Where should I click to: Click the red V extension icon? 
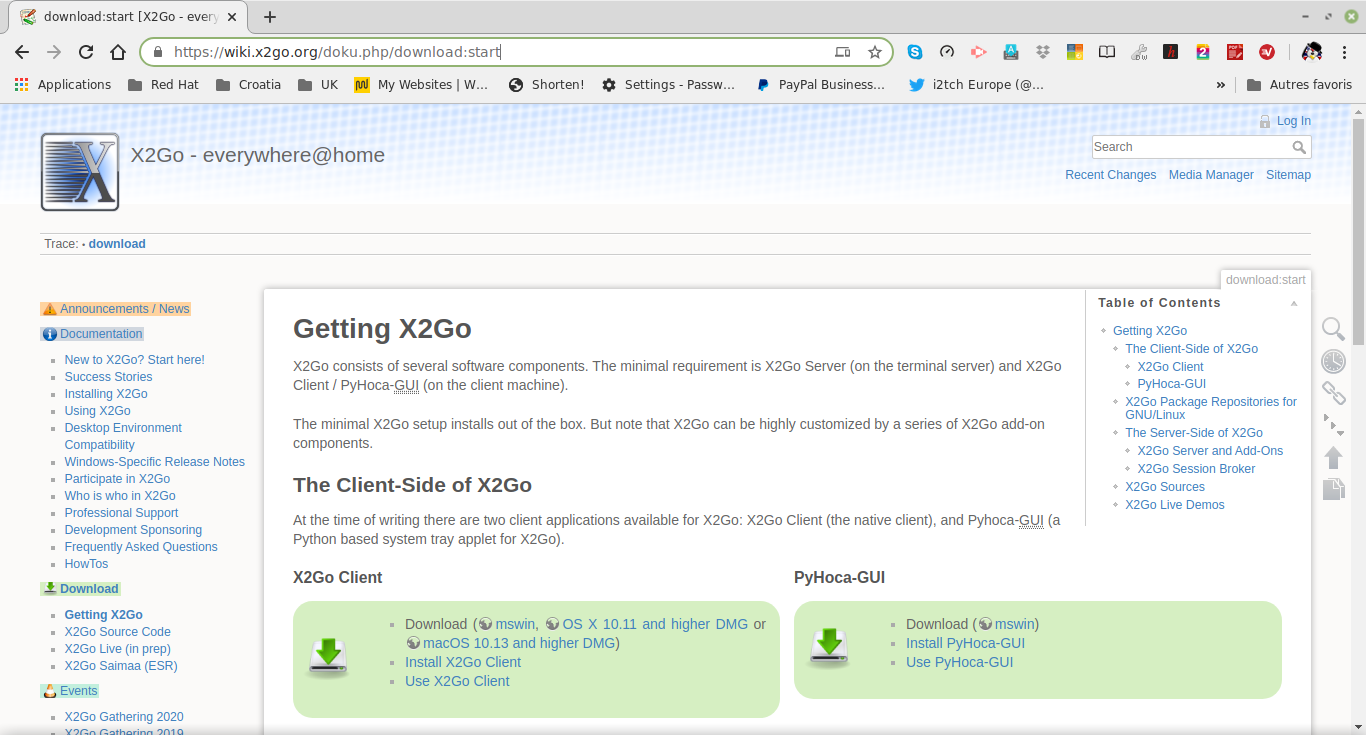tap(1267, 52)
